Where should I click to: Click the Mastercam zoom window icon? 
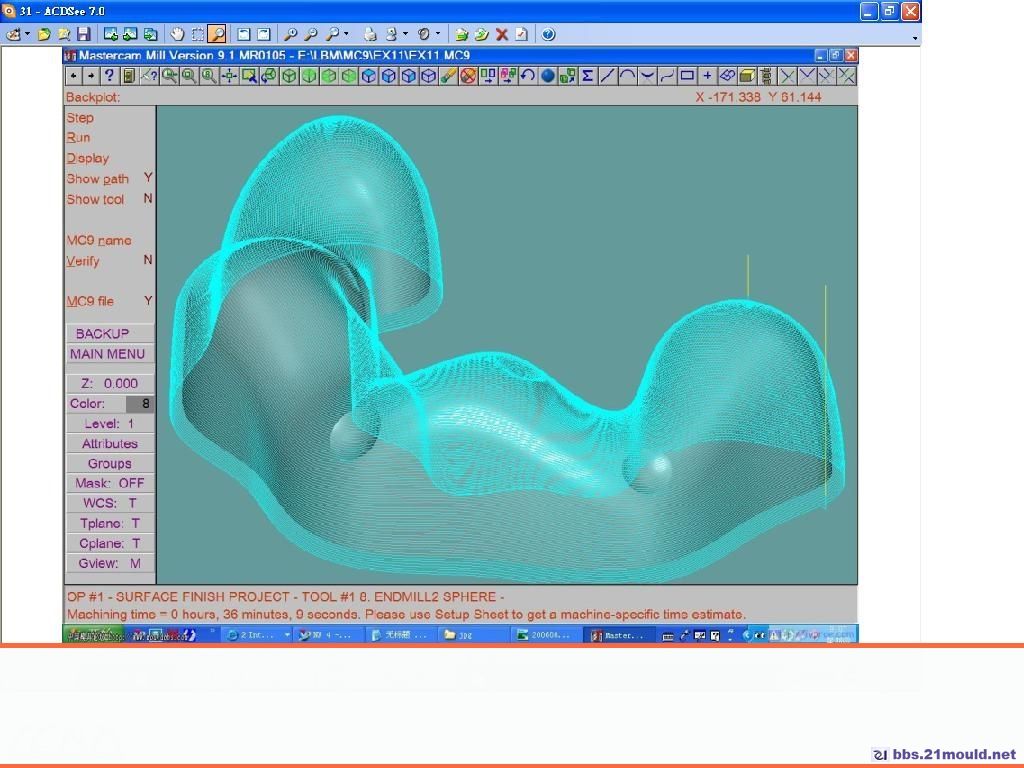(169, 76)
